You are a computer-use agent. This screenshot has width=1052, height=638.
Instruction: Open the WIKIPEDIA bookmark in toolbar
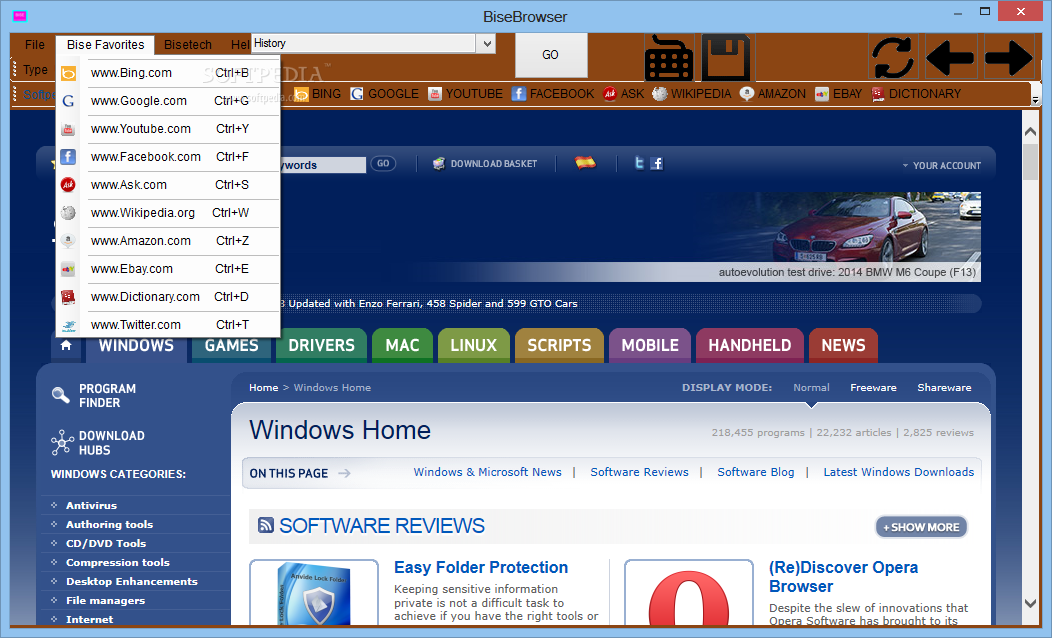pyautogui.click(x=692, y=94)
